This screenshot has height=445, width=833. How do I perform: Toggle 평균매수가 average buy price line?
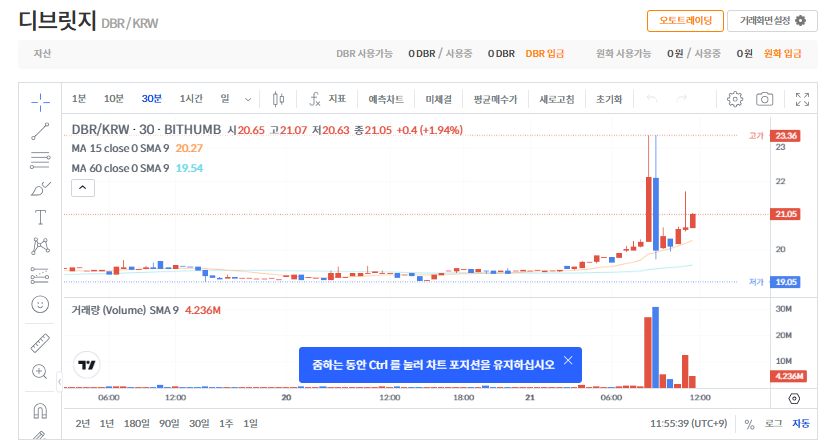tap(495, 99)
